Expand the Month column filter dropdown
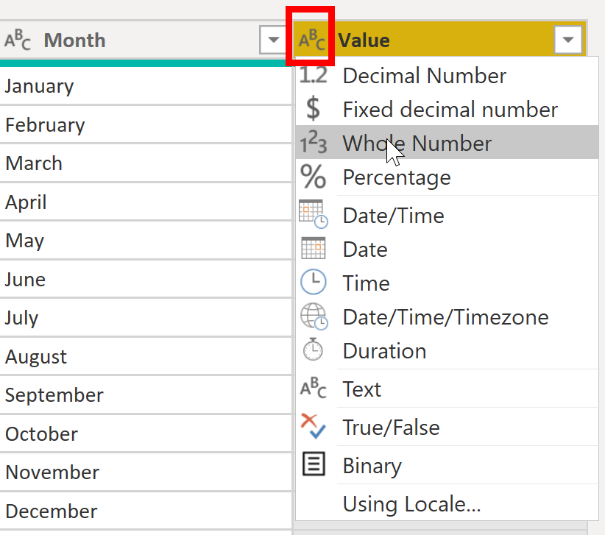This screenshot has width=605, height=535. pyautogui.click(x=273, y=40)
